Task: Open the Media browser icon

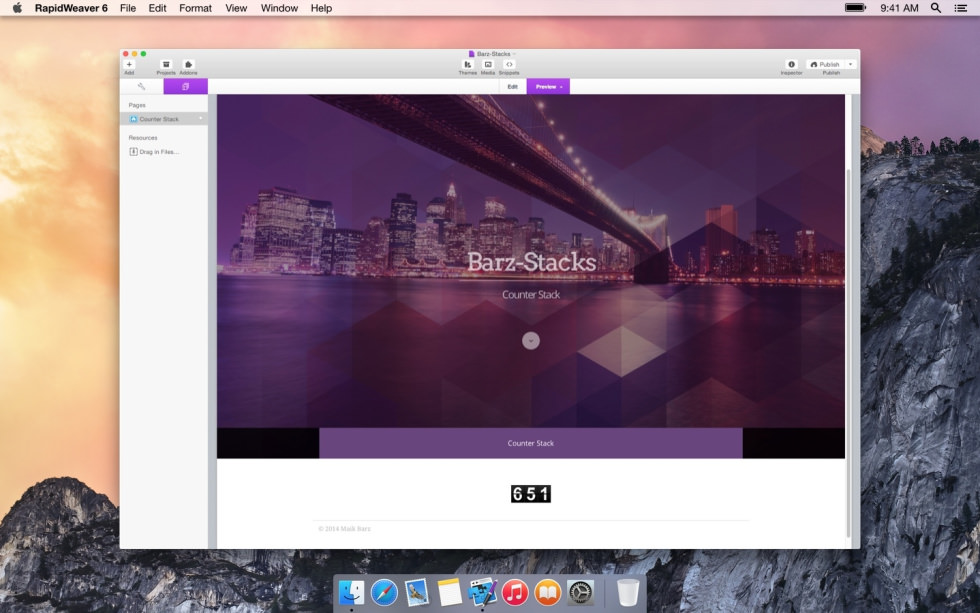Action: pos(488,64)
